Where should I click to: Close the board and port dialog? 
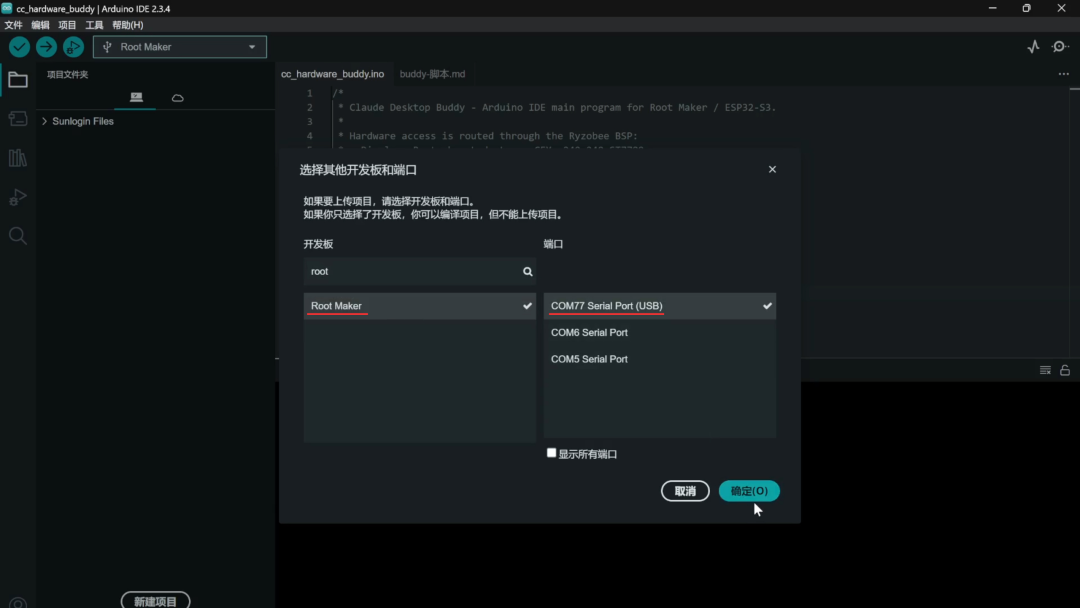click(772, 169)
